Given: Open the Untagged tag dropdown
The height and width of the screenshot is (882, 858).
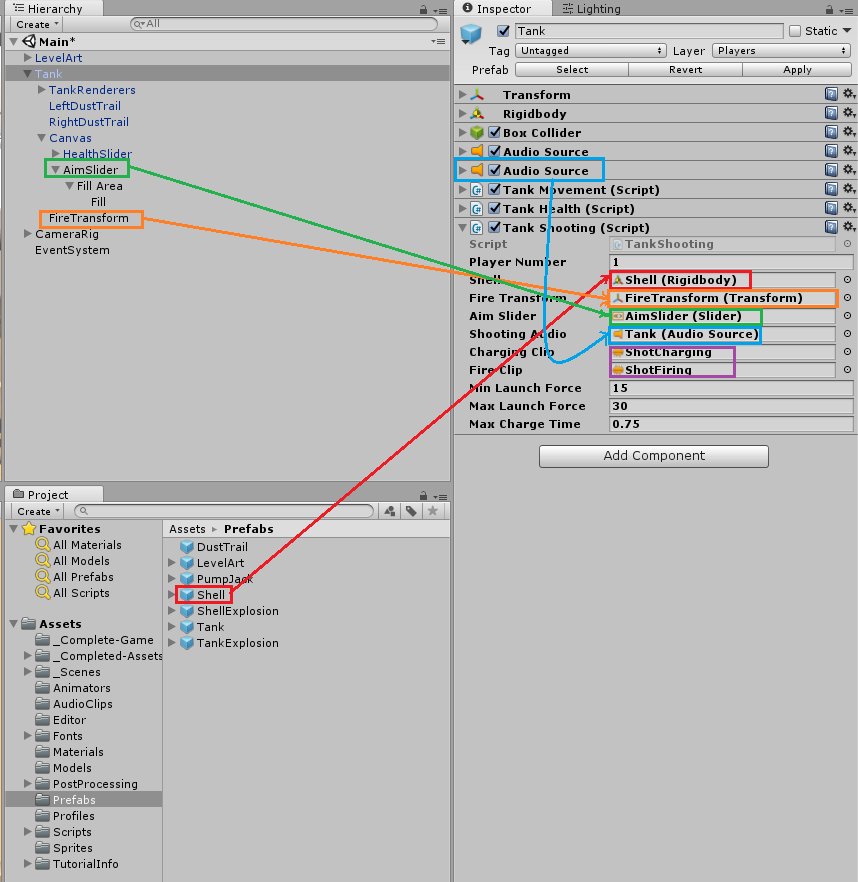Looking at the screenshot, I should pos(590,50).
